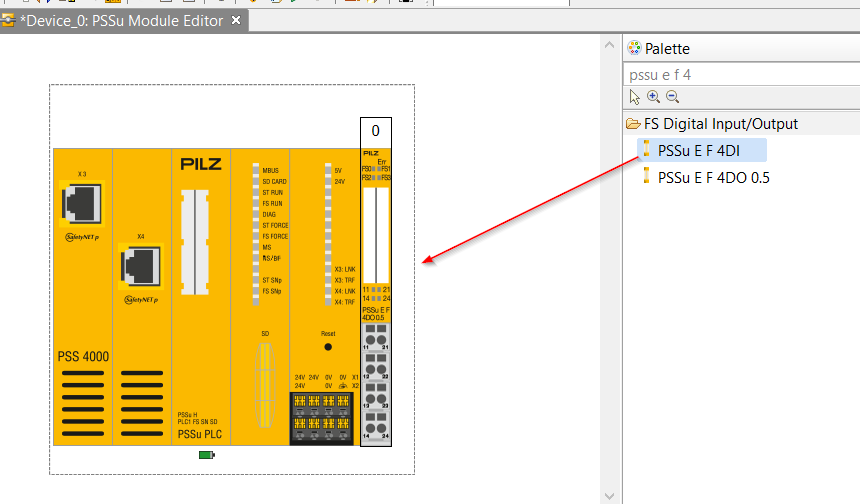Click editor scrollbar up arrow
Viewport: 860px width, 504px height.
609,45
